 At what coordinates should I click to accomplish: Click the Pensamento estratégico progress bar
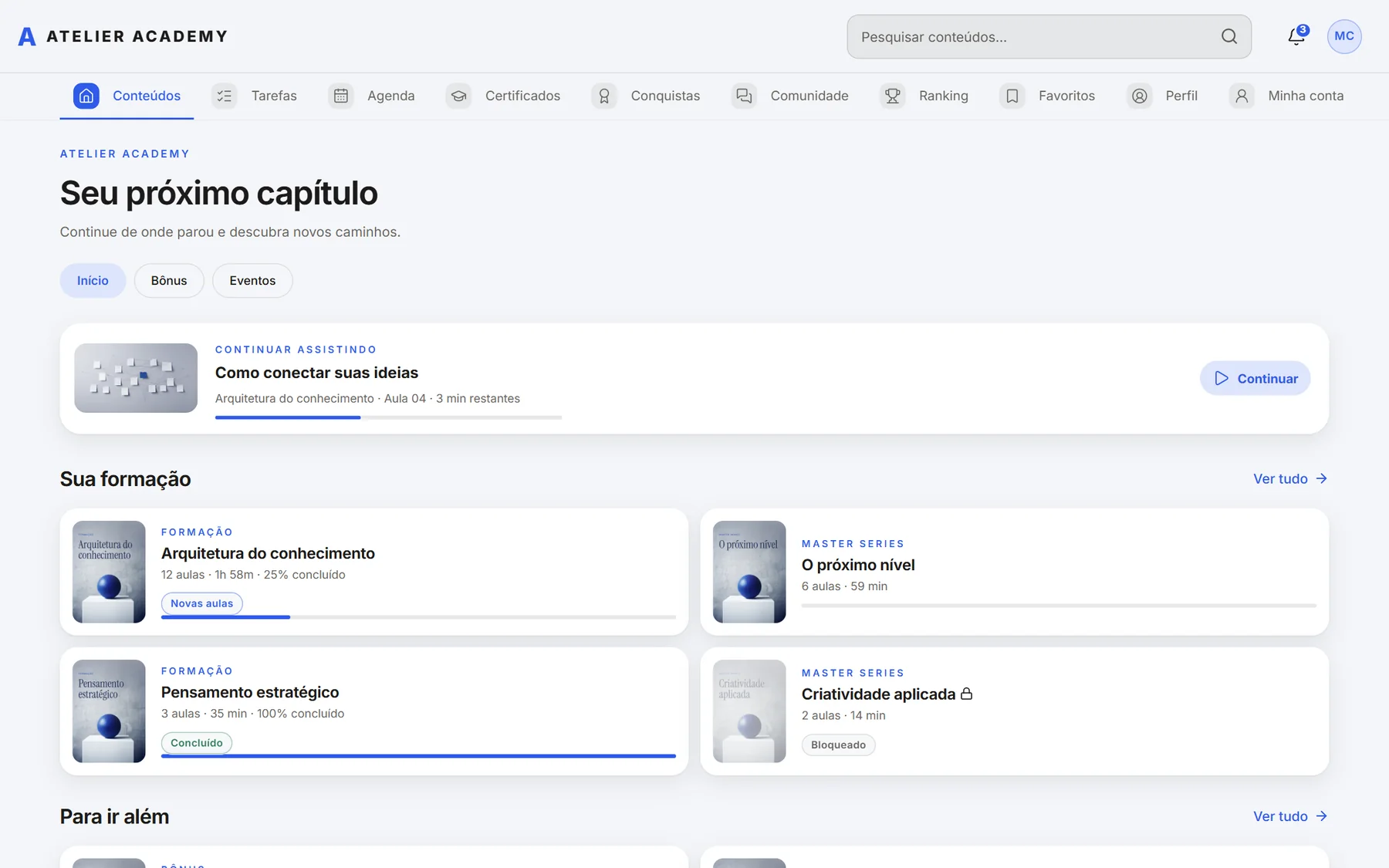[x=418, y=756]
